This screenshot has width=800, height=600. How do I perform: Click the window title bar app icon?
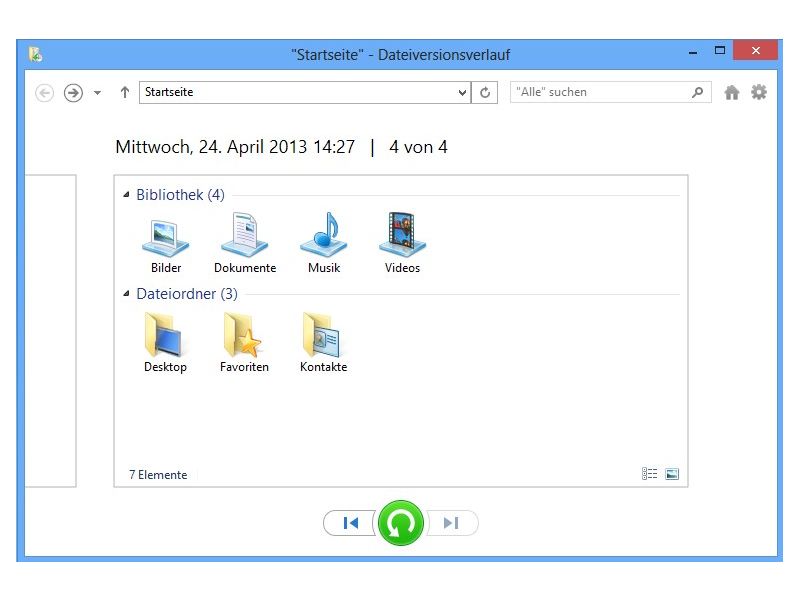[35, 54]
